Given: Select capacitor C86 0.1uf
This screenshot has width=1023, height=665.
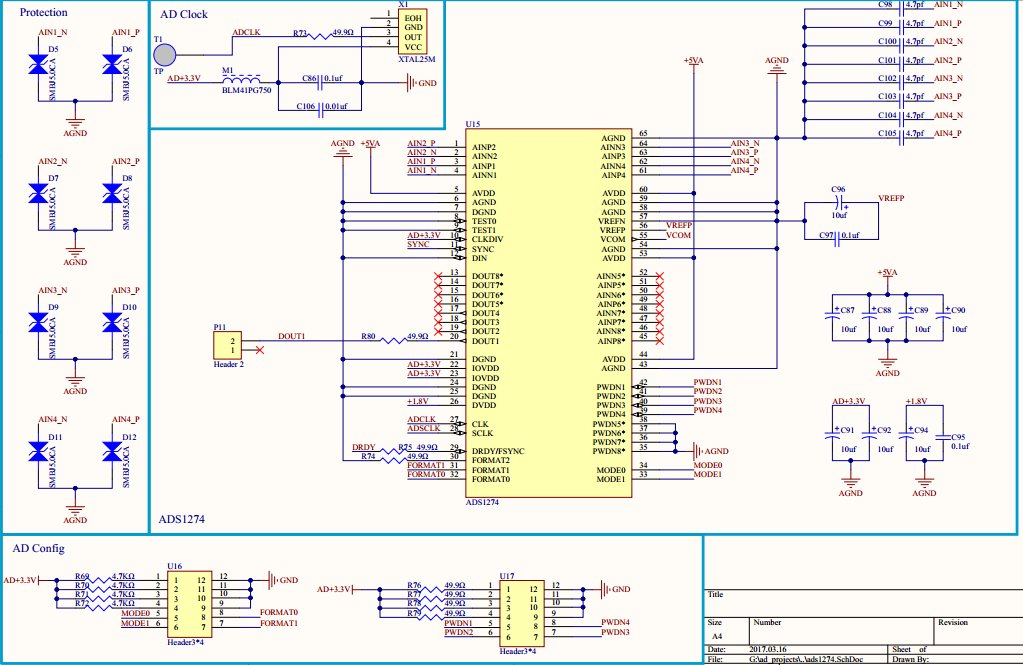Looking at the screenshot, I should tap(320, 83).
